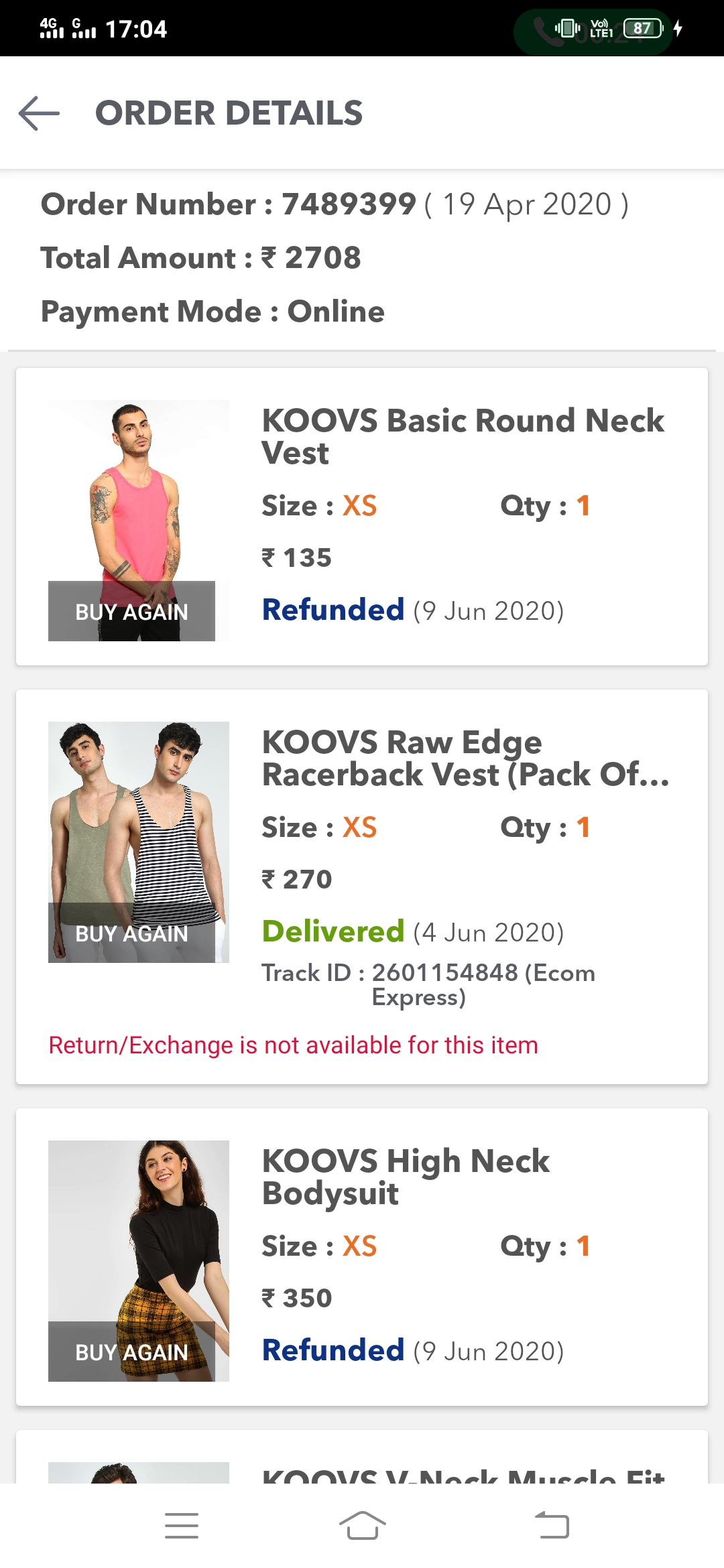Tap the Track ID 2601154848 link
This screenshot has height=1568, width=724.
tap(428, 984)
